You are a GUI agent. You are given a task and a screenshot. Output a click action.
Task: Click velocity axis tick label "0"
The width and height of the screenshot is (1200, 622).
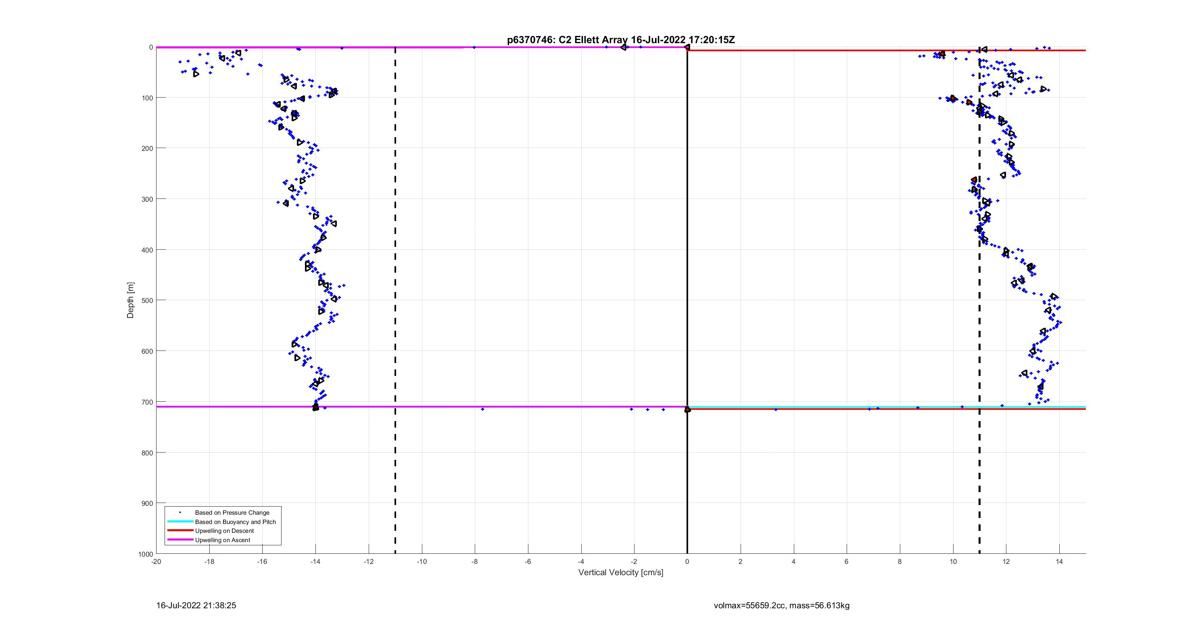click(x=687, y=562)
